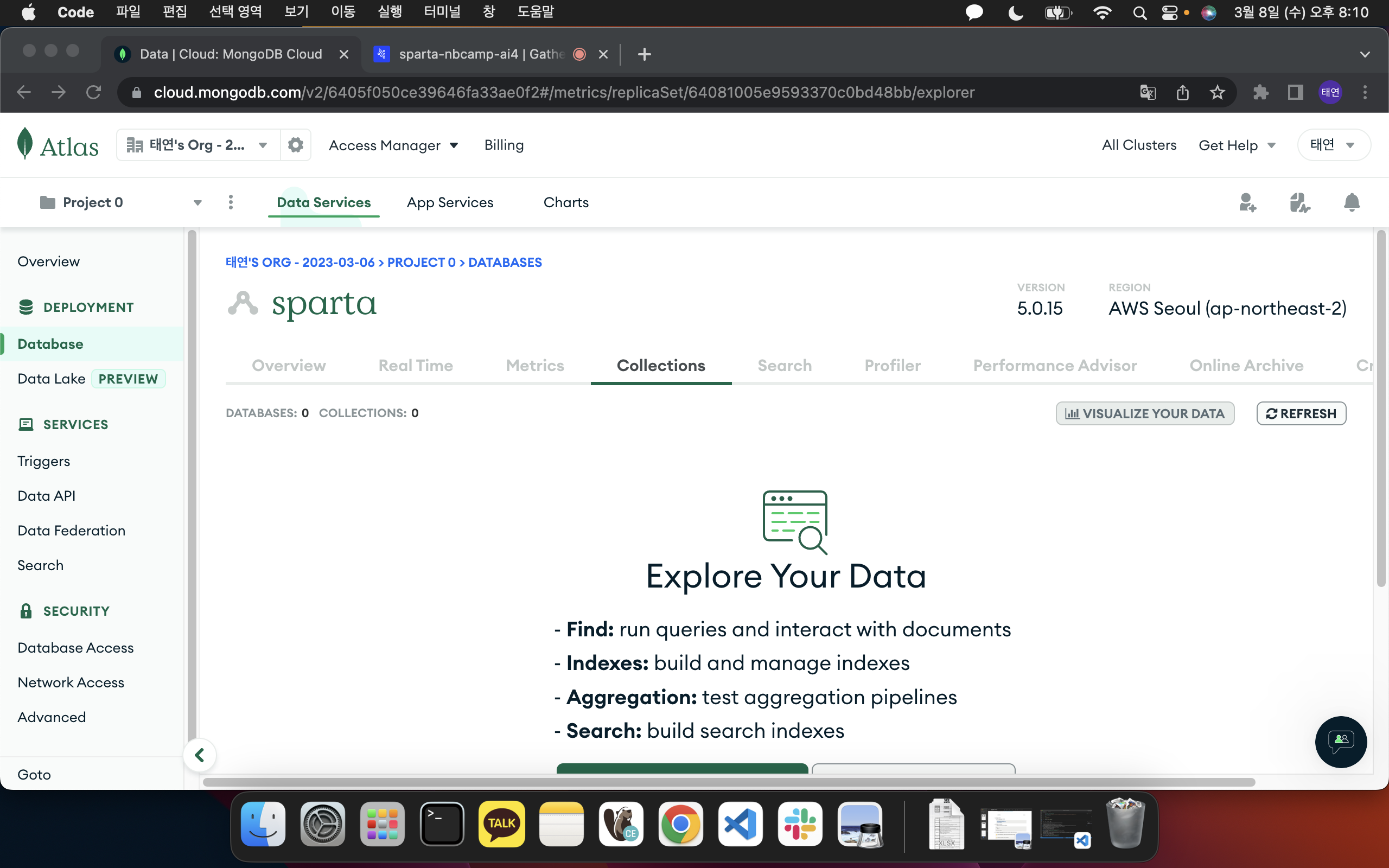This screenshot has width=1389, height=868.
Task: Open 태연 user account dropdown
Action: 1333,145
